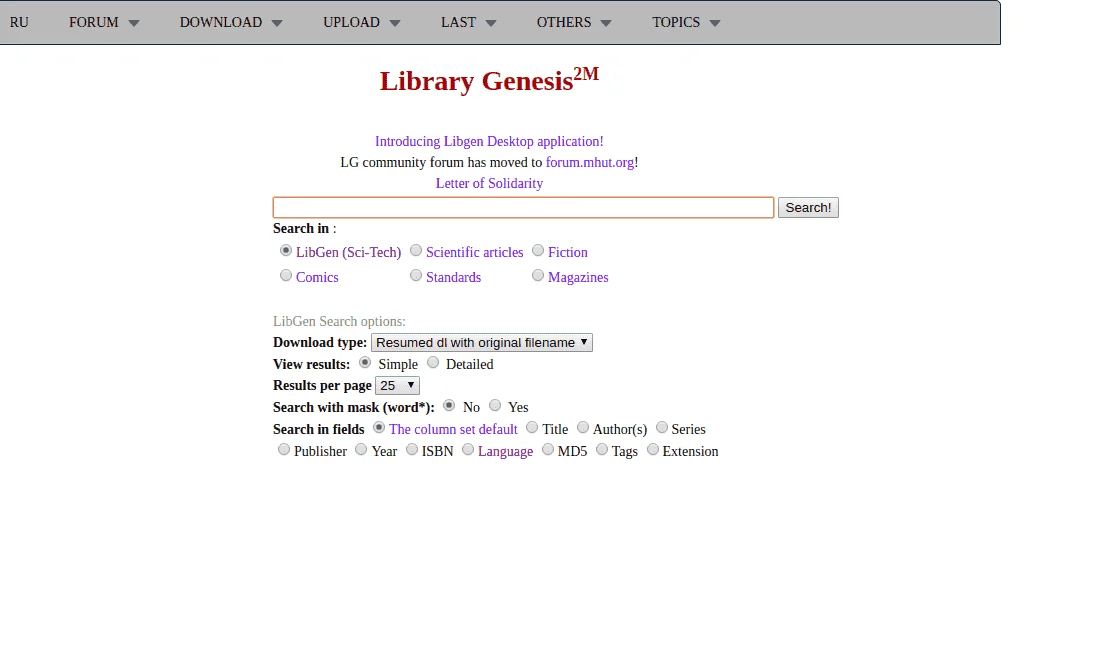
Task: Search in ISBN field radio
Action: coord(412,449)
